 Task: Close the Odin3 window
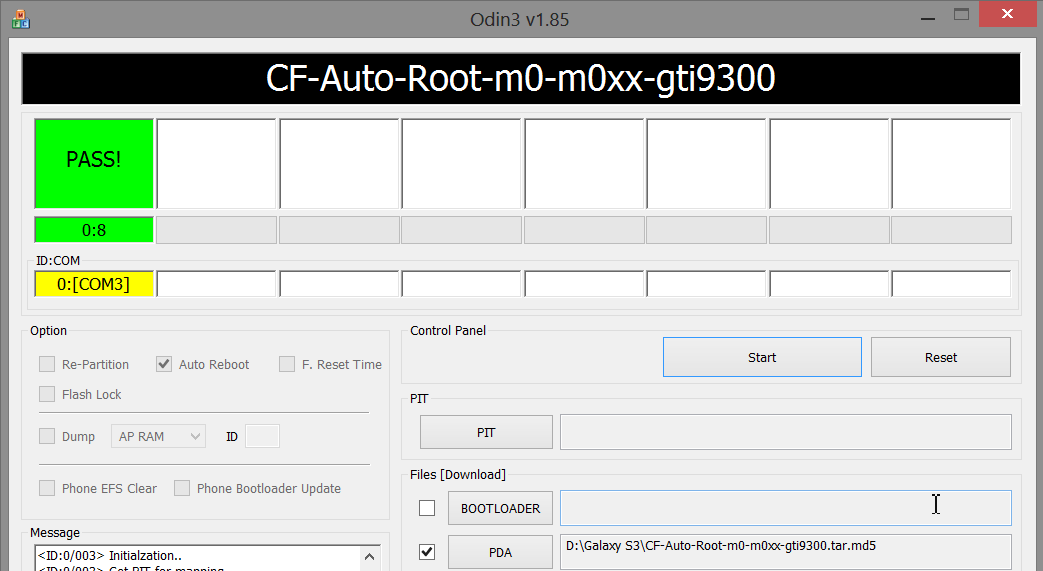[1007, 14]
